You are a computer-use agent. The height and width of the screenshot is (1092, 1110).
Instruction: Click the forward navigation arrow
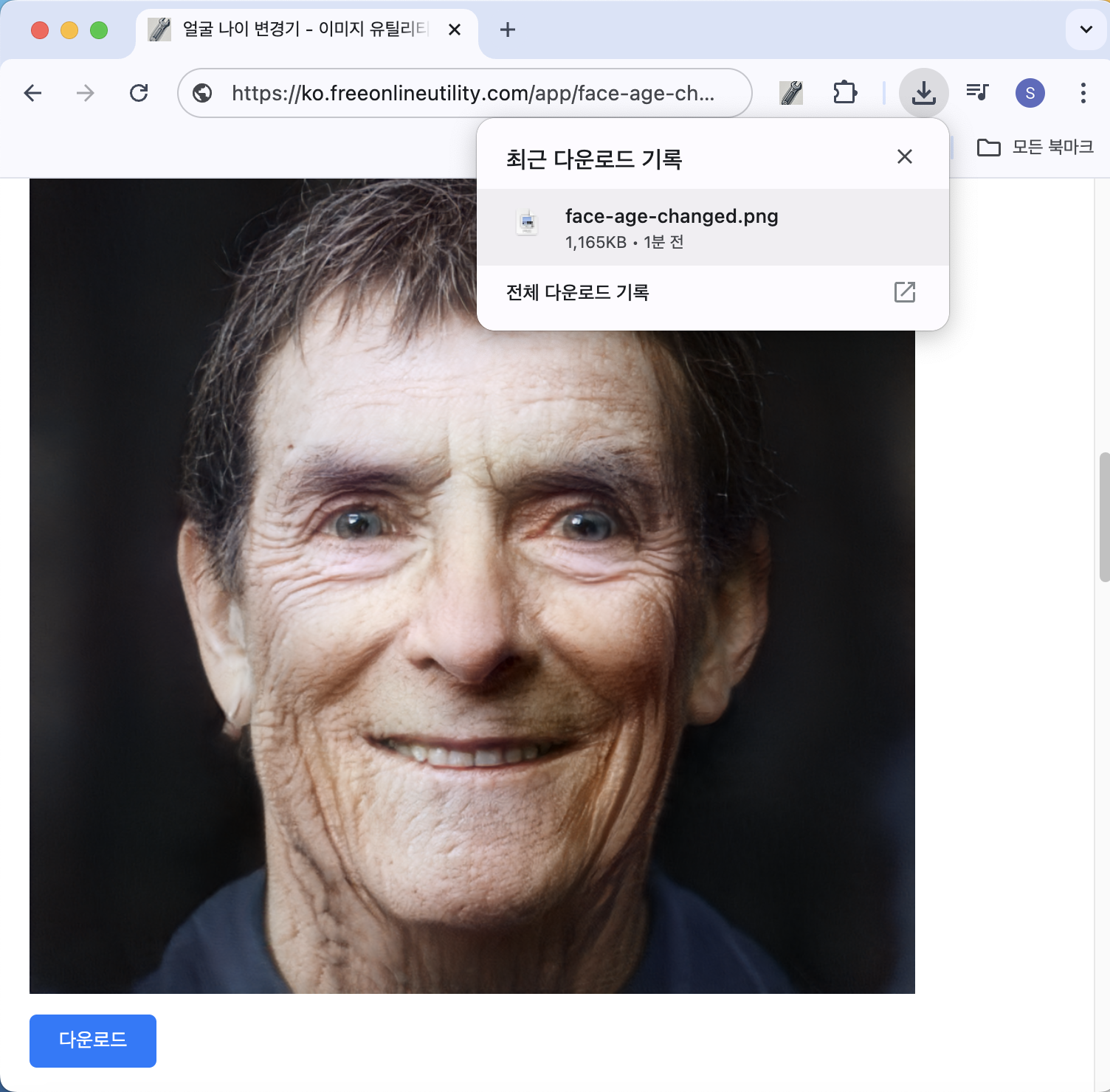[x=86, y=93]
